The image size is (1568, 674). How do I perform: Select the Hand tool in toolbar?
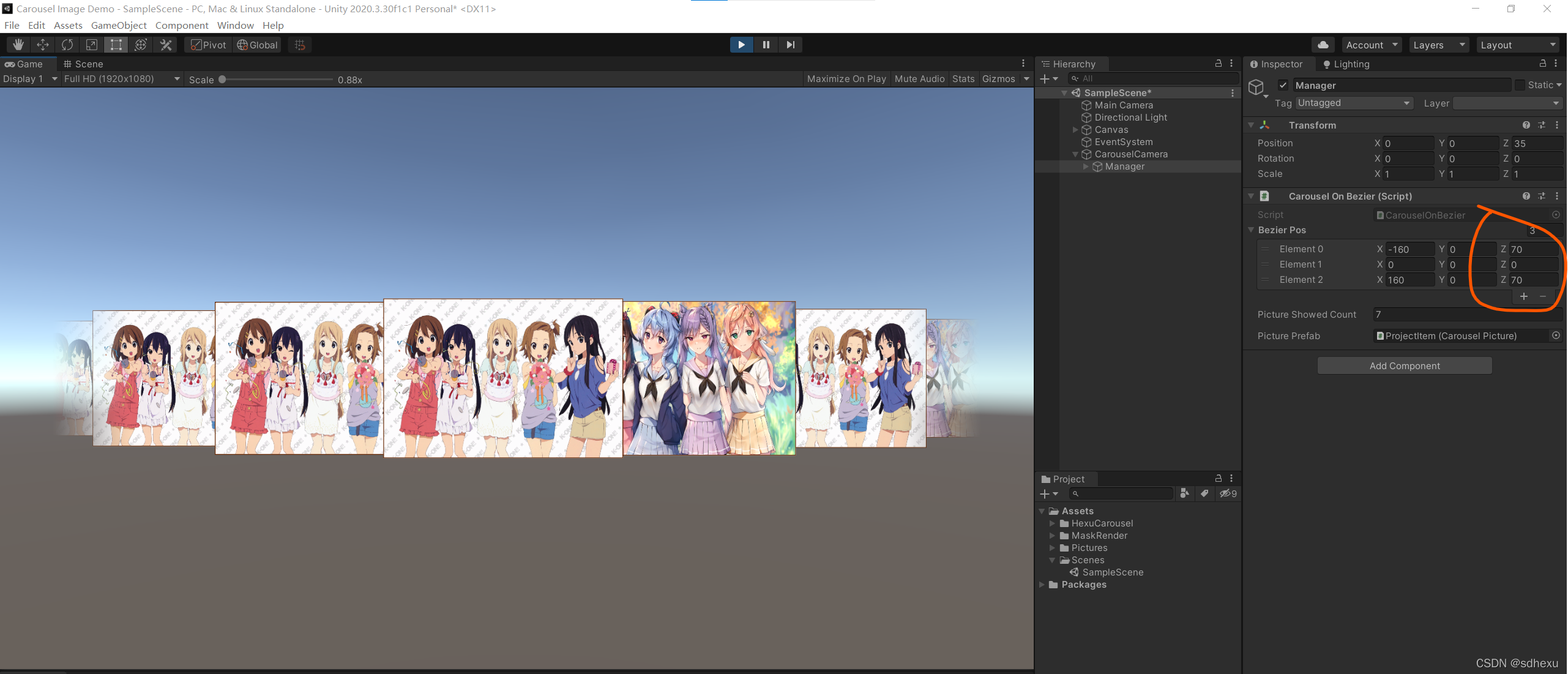point(18,45)
